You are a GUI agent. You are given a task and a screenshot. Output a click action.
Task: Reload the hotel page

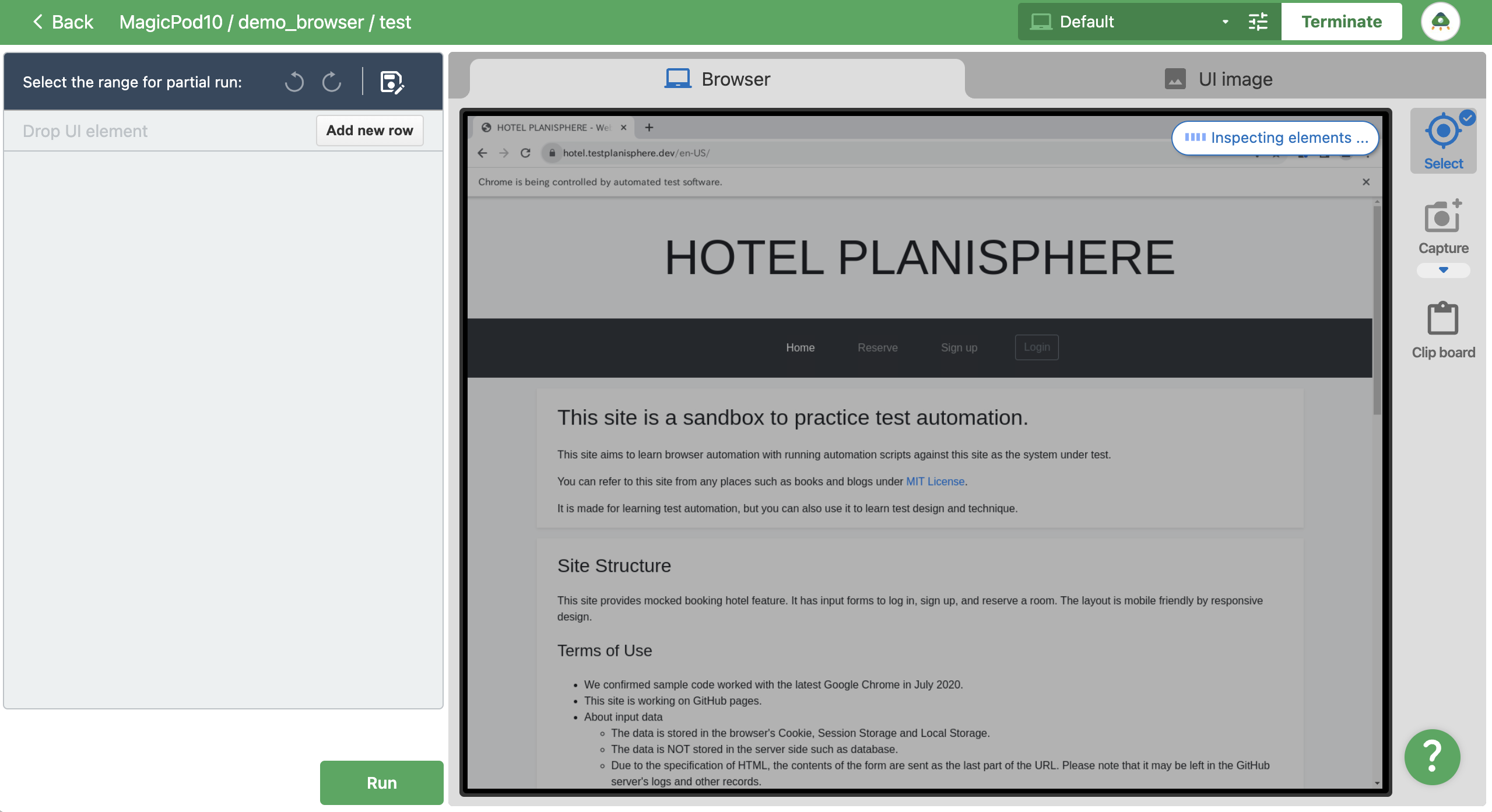point(525,153)
